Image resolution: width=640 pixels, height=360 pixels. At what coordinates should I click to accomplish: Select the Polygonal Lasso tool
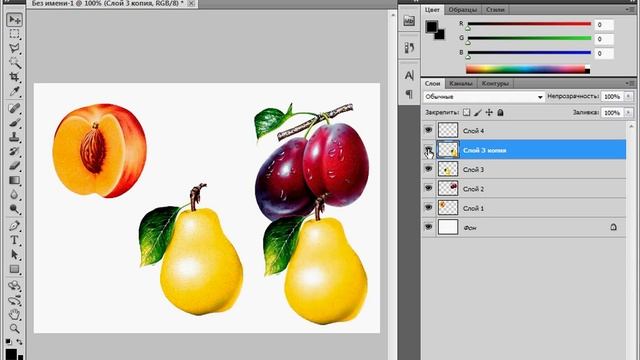pos(14,48)
